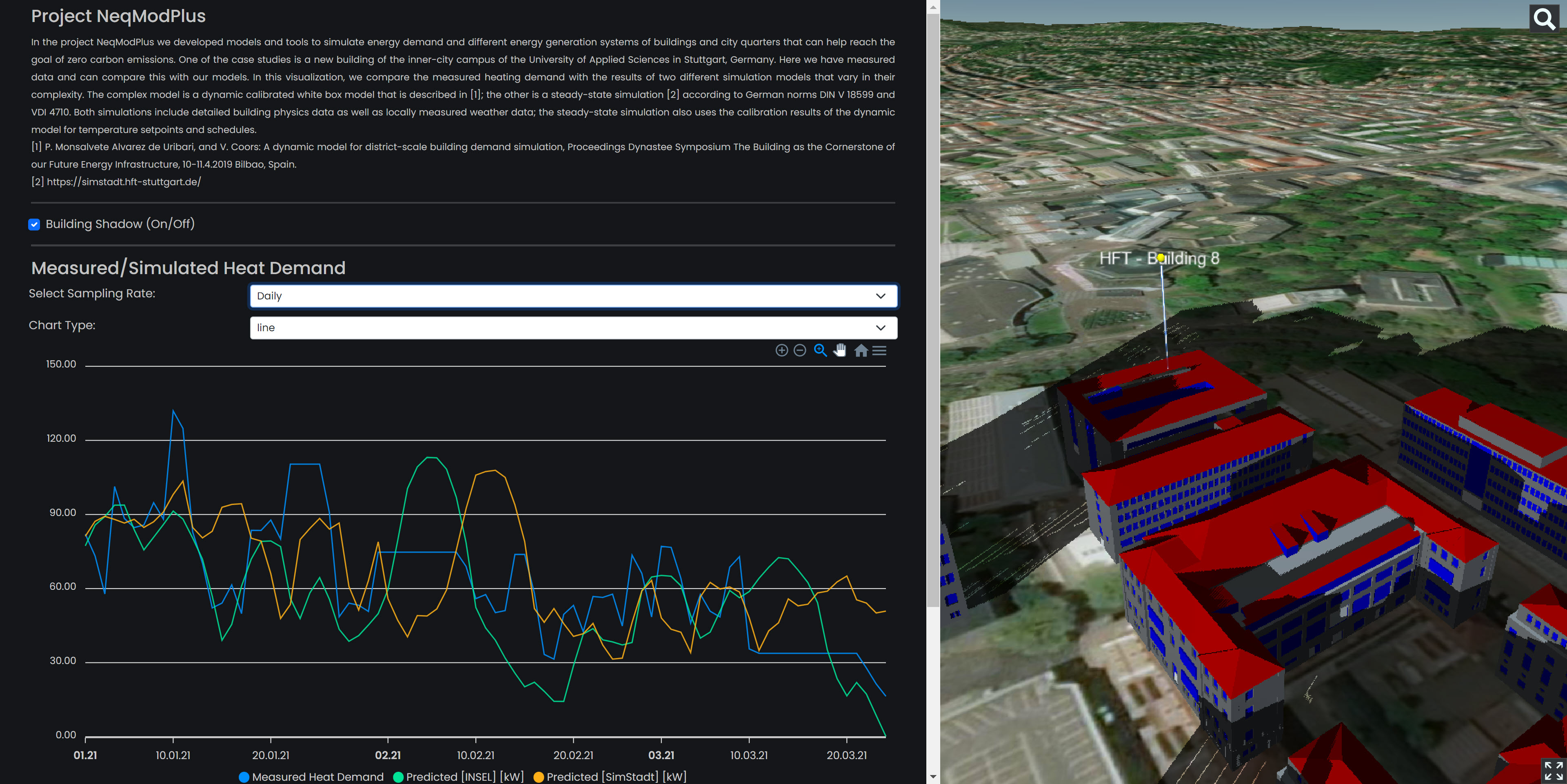Viewport: 1567px width, 784px height.
Task: Click the 10.02.21 x-axis label
Action: pos(476,755)
